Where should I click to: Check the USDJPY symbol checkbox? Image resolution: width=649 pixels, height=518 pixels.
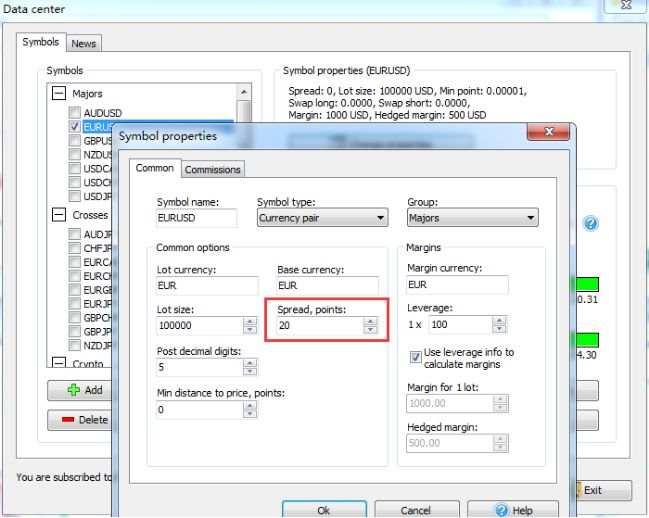click(x=75, y=196)
